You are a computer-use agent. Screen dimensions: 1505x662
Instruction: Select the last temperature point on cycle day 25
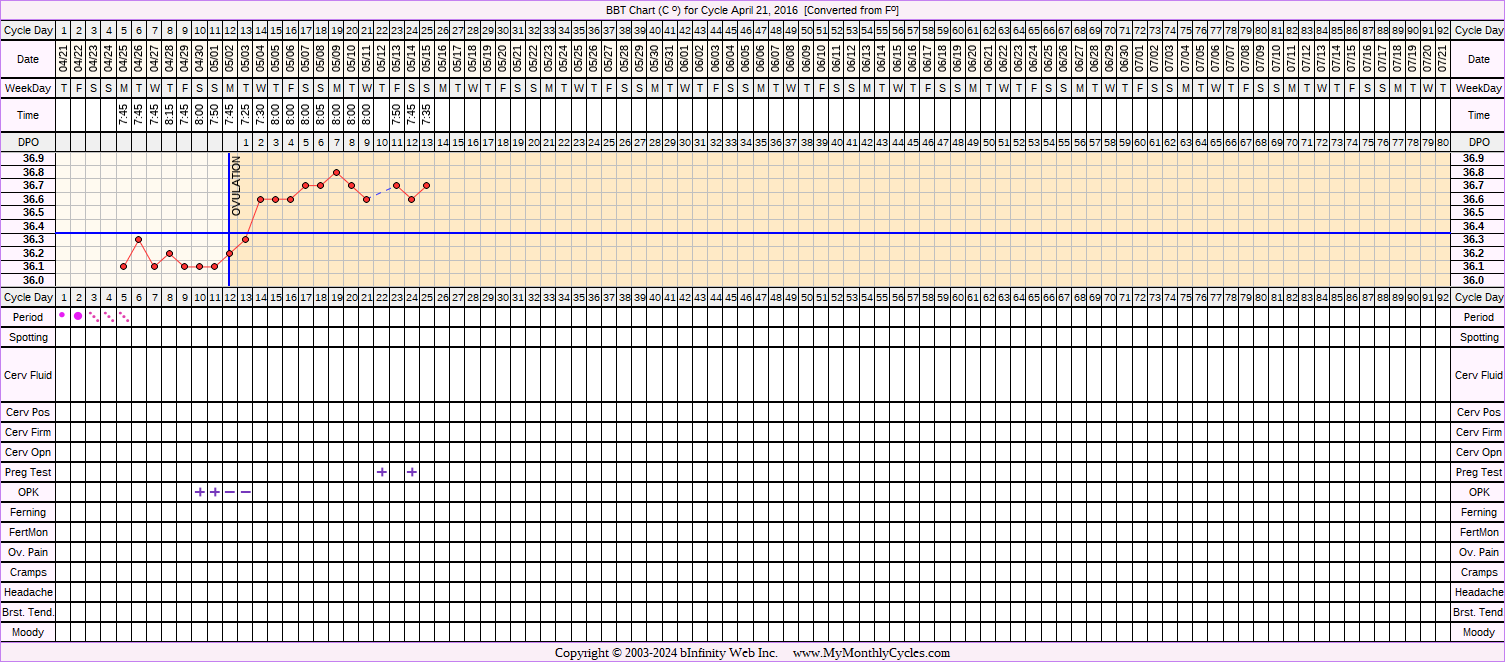click(x=427, y=185)
